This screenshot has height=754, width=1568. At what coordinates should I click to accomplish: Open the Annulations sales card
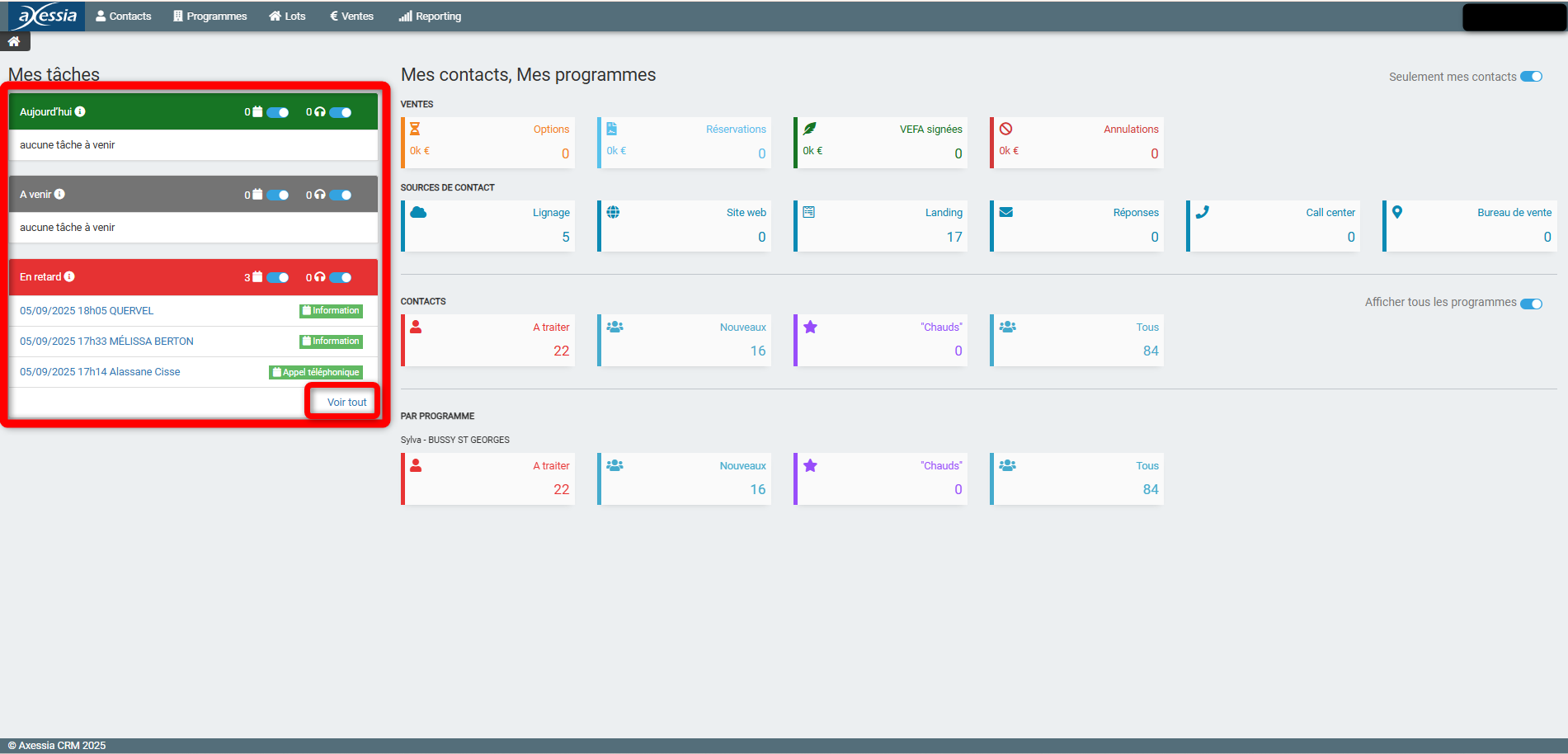coord(1076,142)
